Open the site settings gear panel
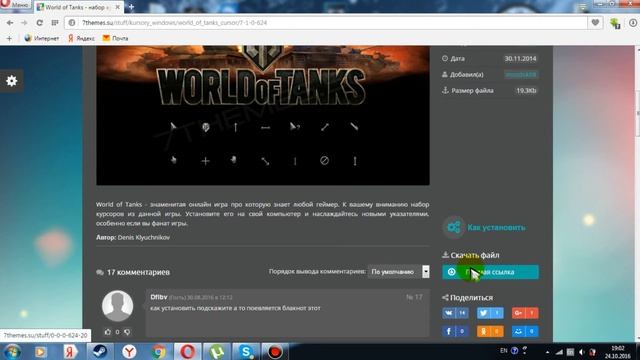This screenshot has width=640, height=360. (11, 80)
